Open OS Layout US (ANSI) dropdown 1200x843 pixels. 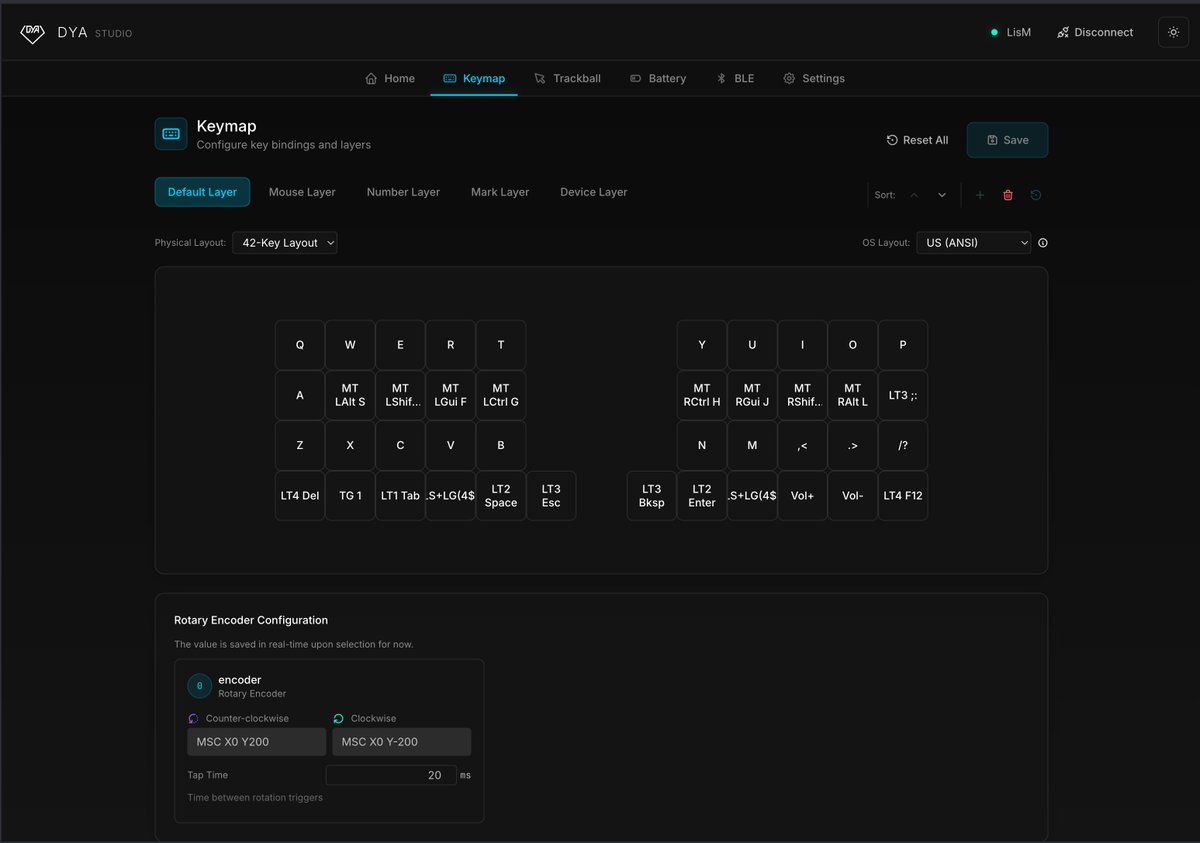pyautogui.click(x=973, y=243)
